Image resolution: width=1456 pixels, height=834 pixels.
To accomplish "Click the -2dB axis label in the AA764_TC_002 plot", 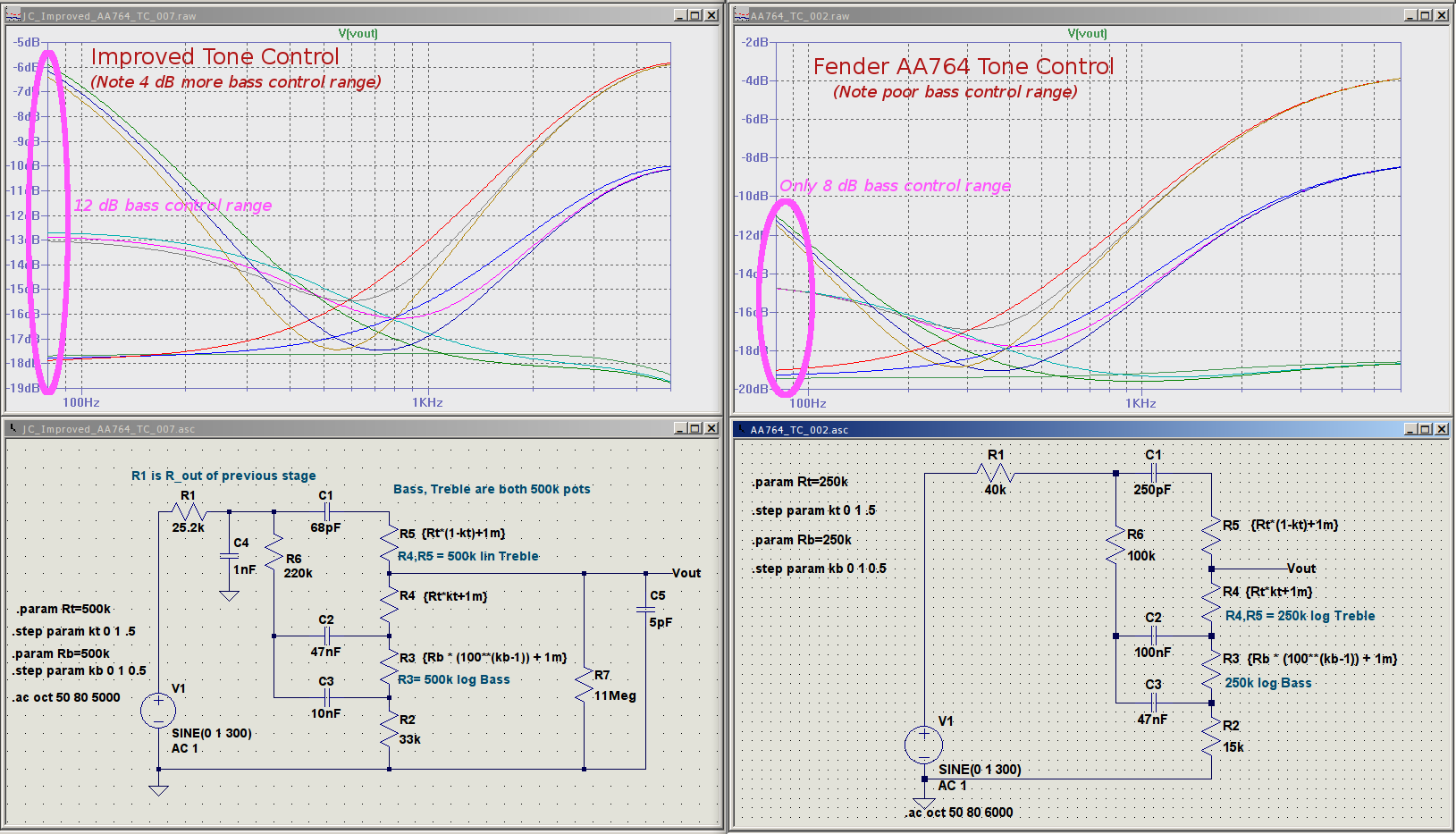I will point(754,42).
